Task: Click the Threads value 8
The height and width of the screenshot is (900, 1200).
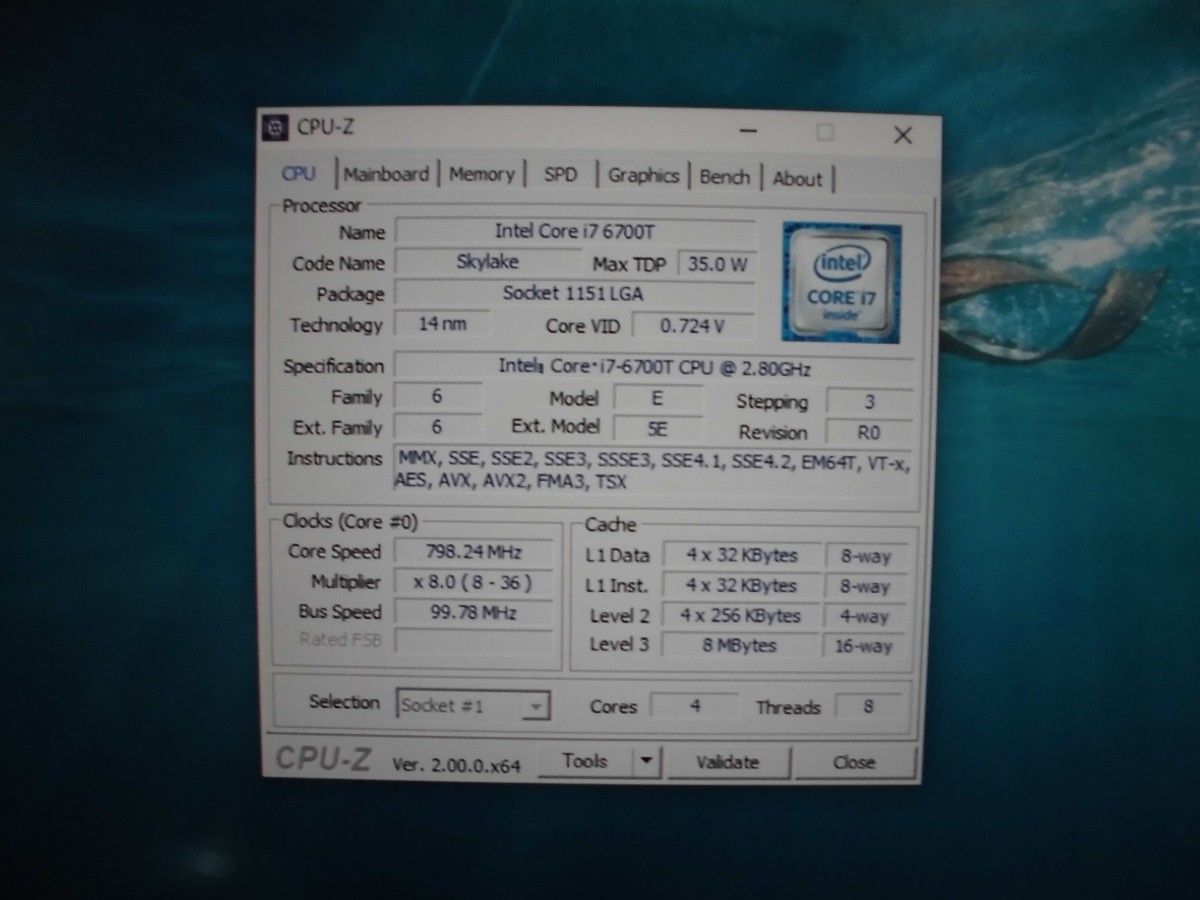Action: click(x=868, y=706)
